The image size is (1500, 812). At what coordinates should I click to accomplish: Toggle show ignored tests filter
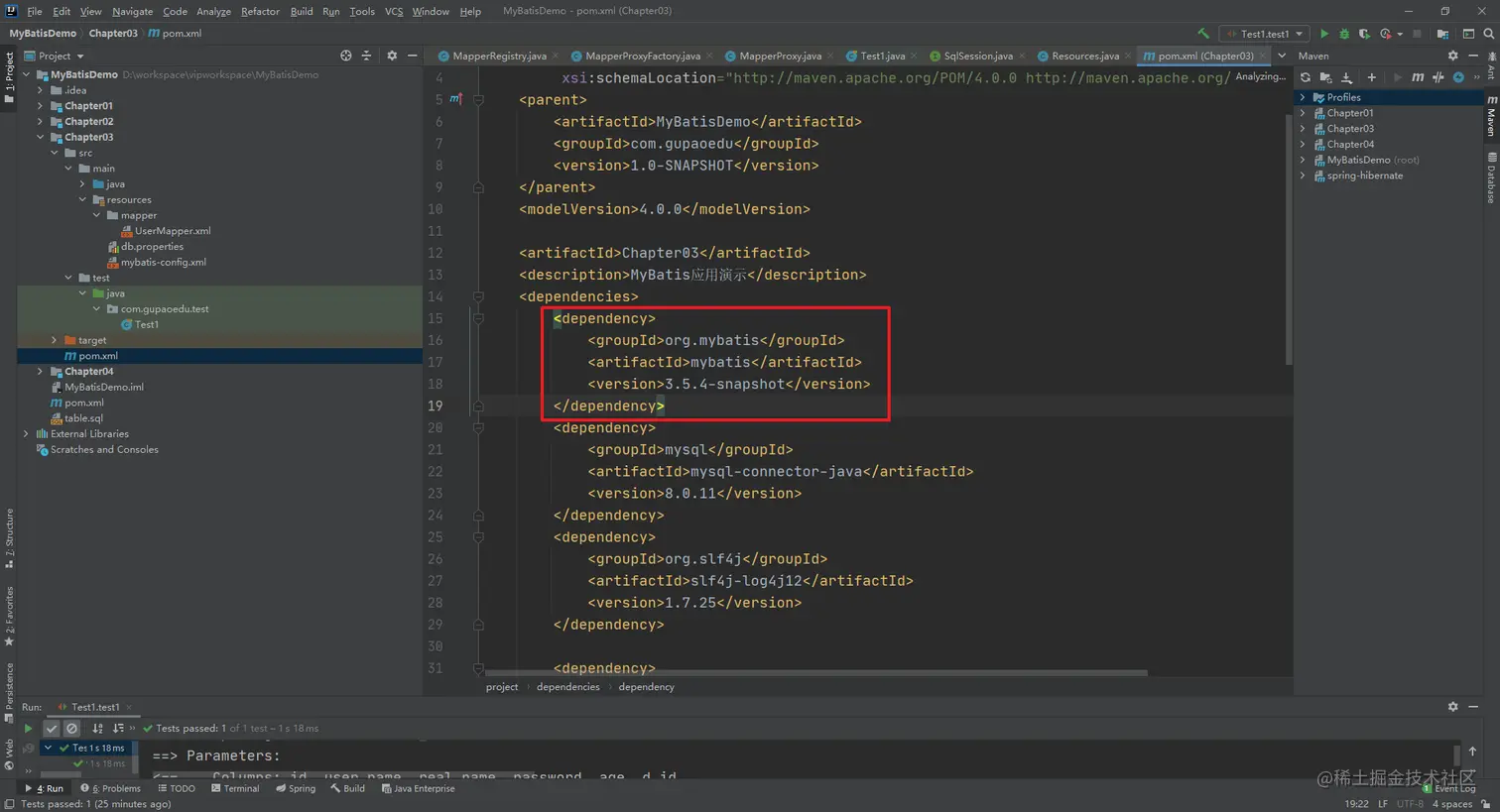click(71, 728)
